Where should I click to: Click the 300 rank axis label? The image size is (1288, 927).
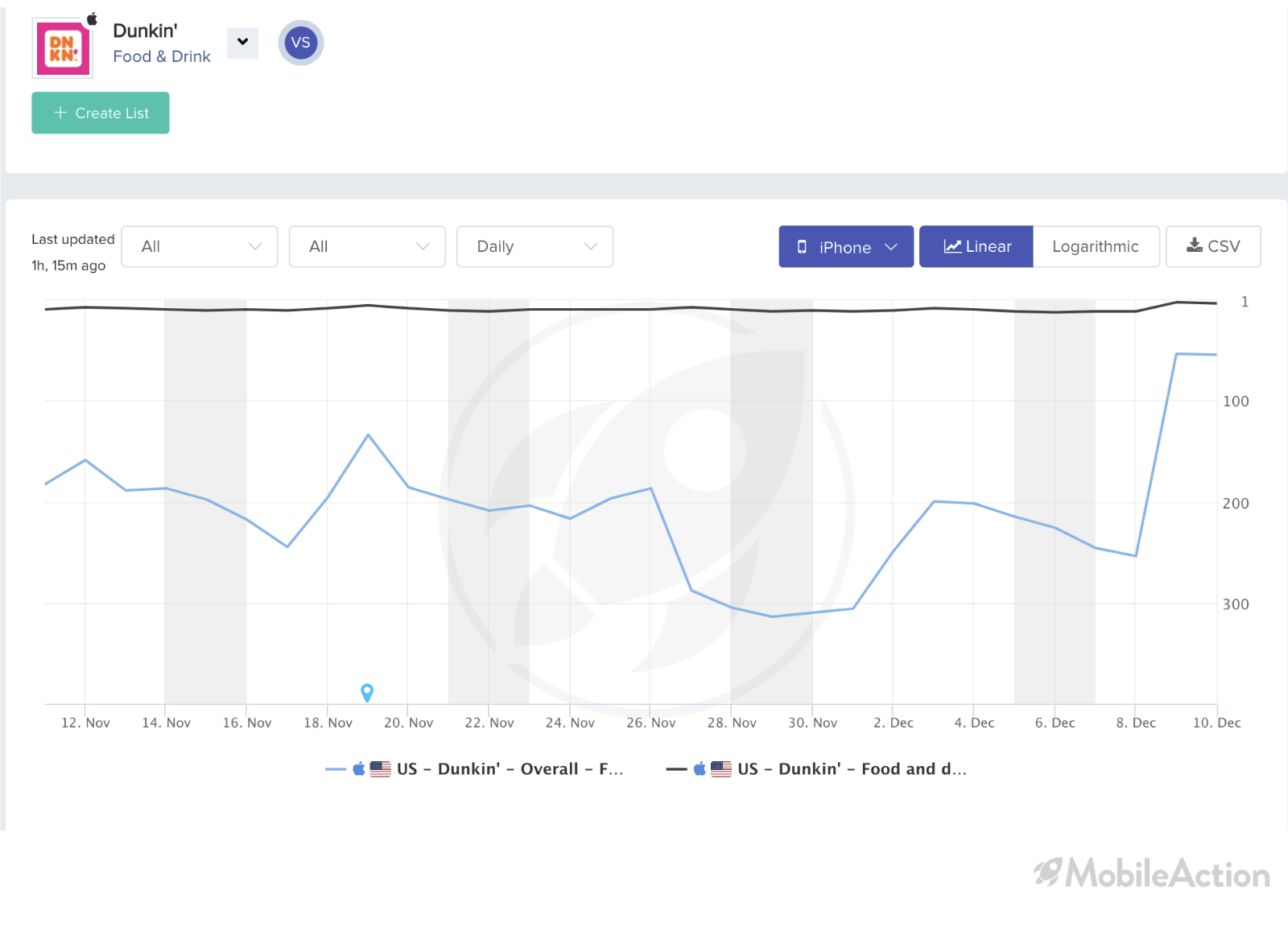[1236, 604]
